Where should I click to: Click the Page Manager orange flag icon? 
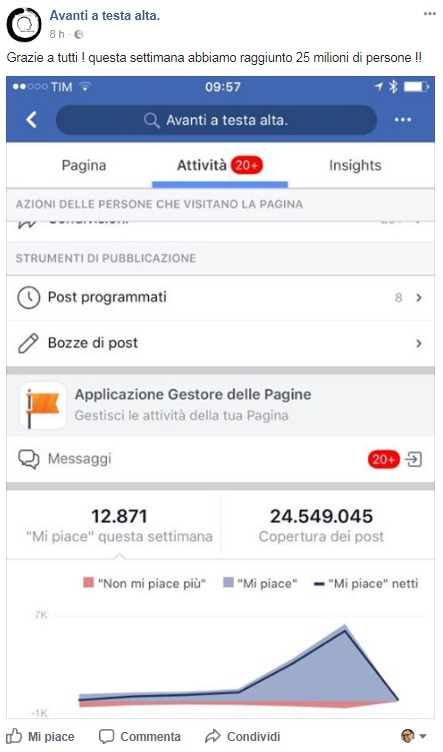tap(43, 405)
